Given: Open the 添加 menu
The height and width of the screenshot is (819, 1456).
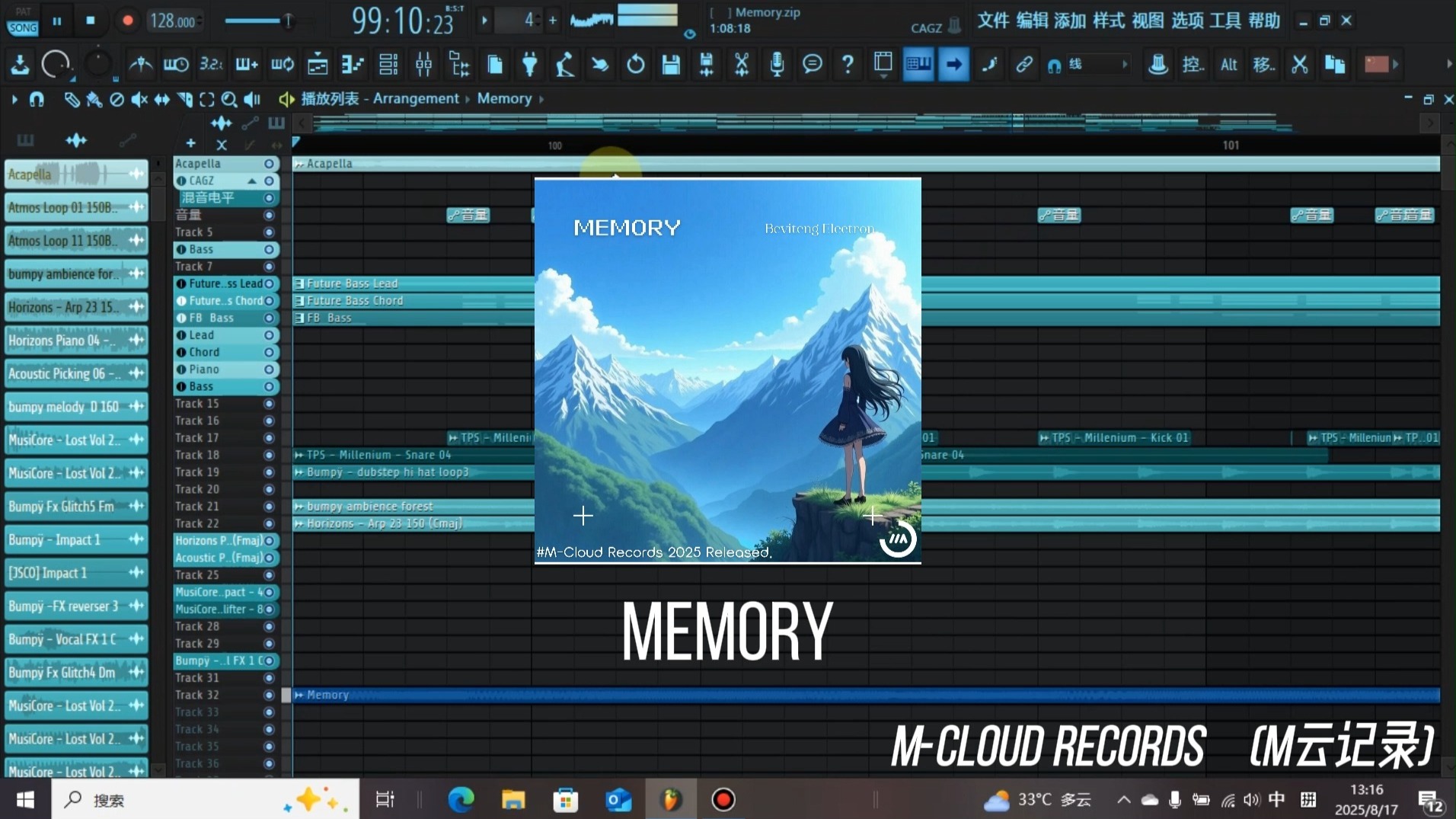Looking at the screenshot, I should 1070,21.
